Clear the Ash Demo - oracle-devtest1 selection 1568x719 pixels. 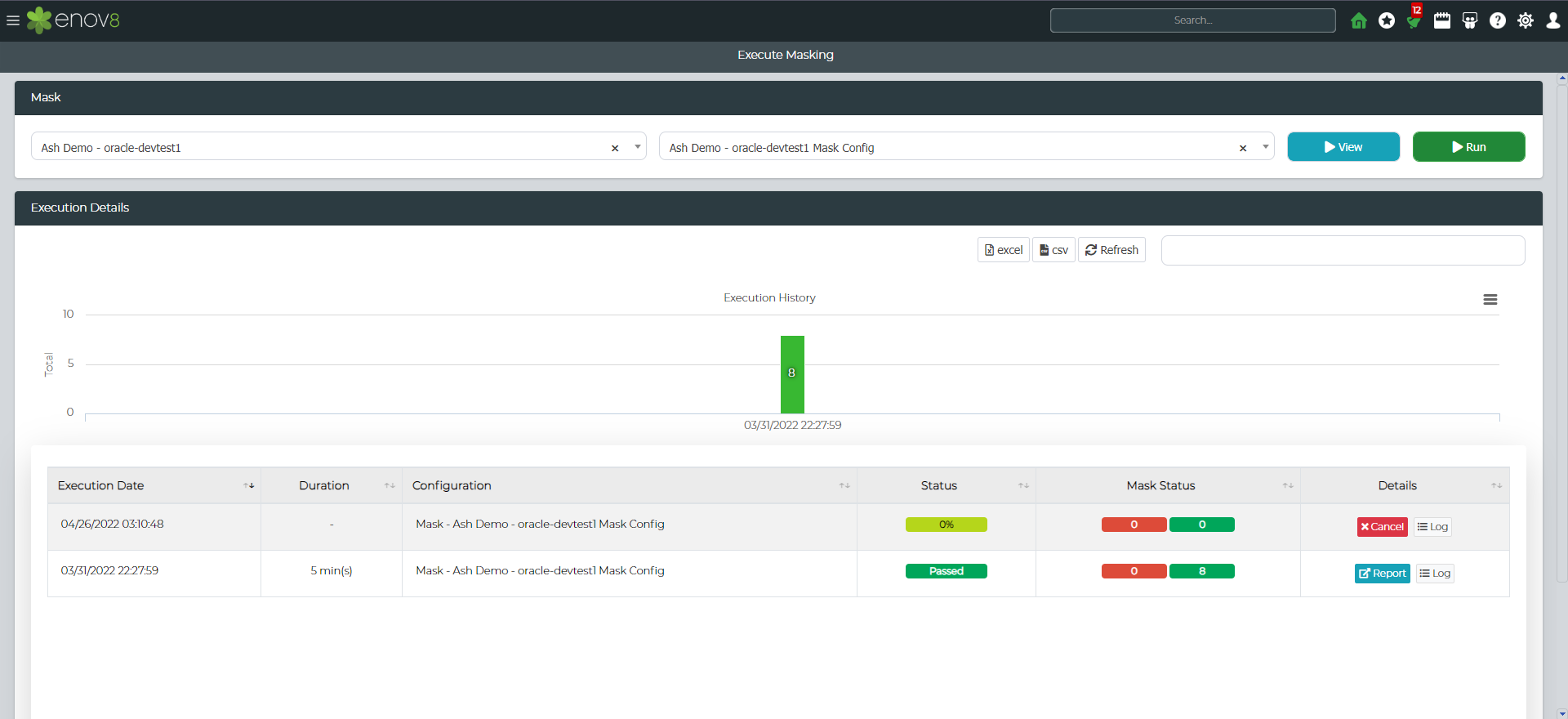pyautogui.click(x=615, y=148)
